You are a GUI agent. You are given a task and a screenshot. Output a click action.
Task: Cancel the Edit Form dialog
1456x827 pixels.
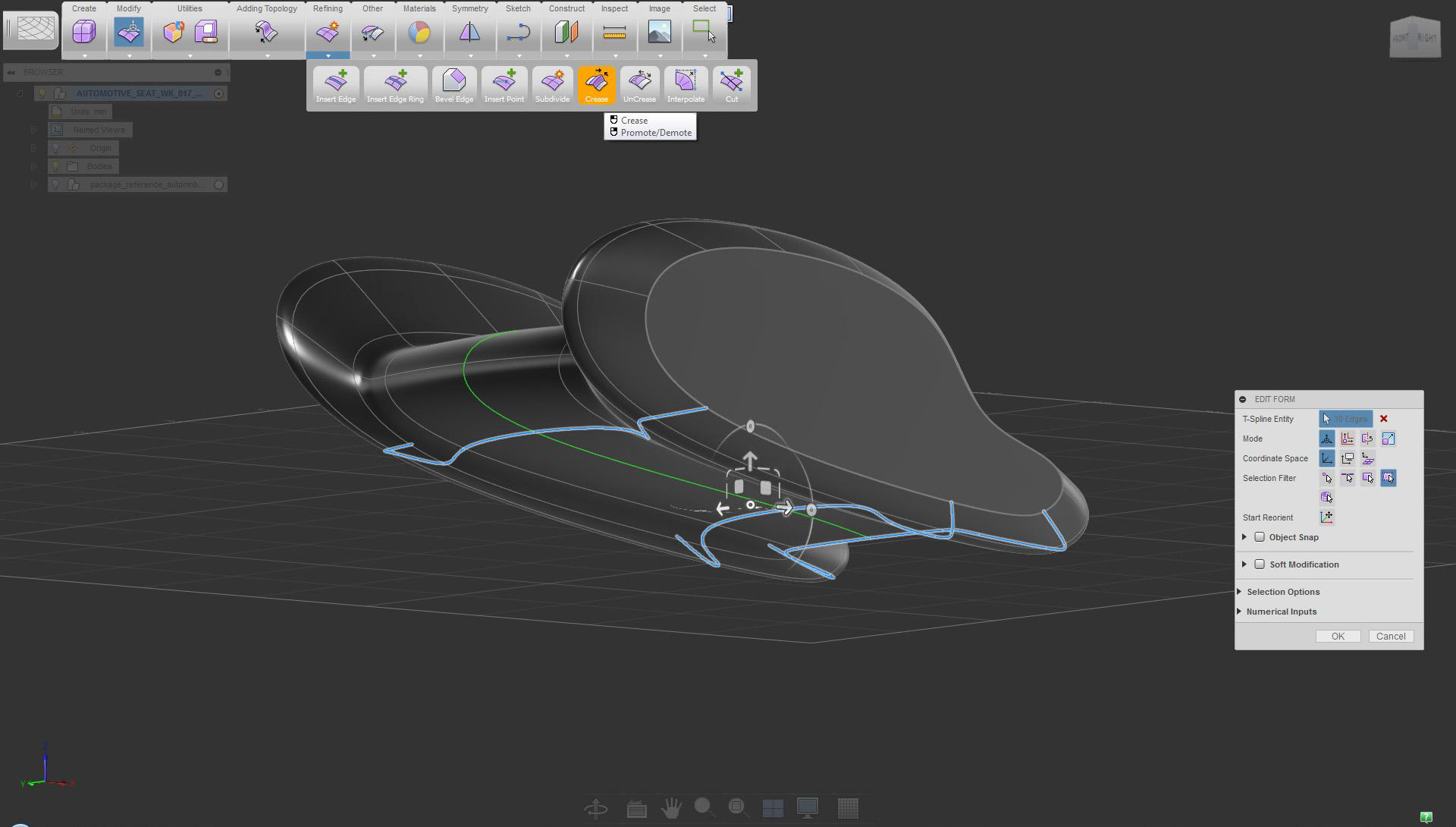coord(1391,637)
